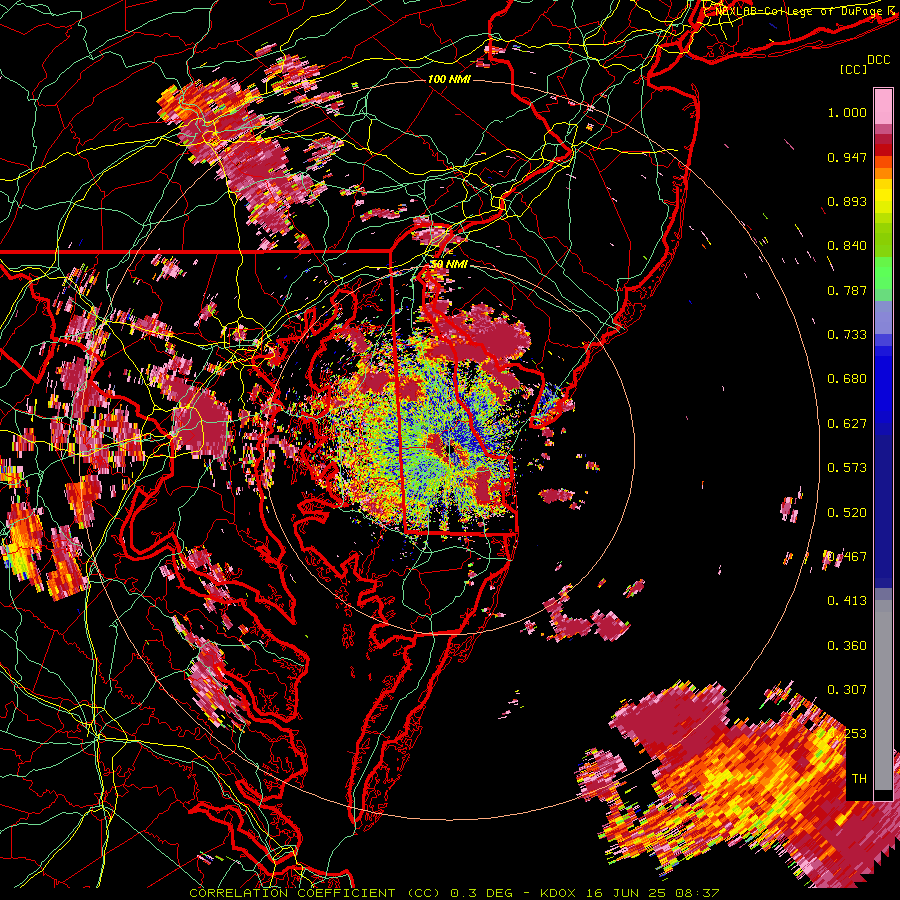
Task: Click the [CC] legend header
Action: [854, 69]
